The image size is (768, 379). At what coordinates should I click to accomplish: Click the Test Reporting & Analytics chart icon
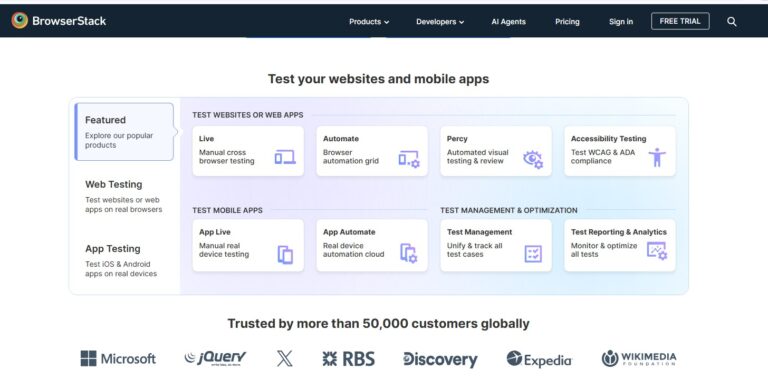(657, 251)
